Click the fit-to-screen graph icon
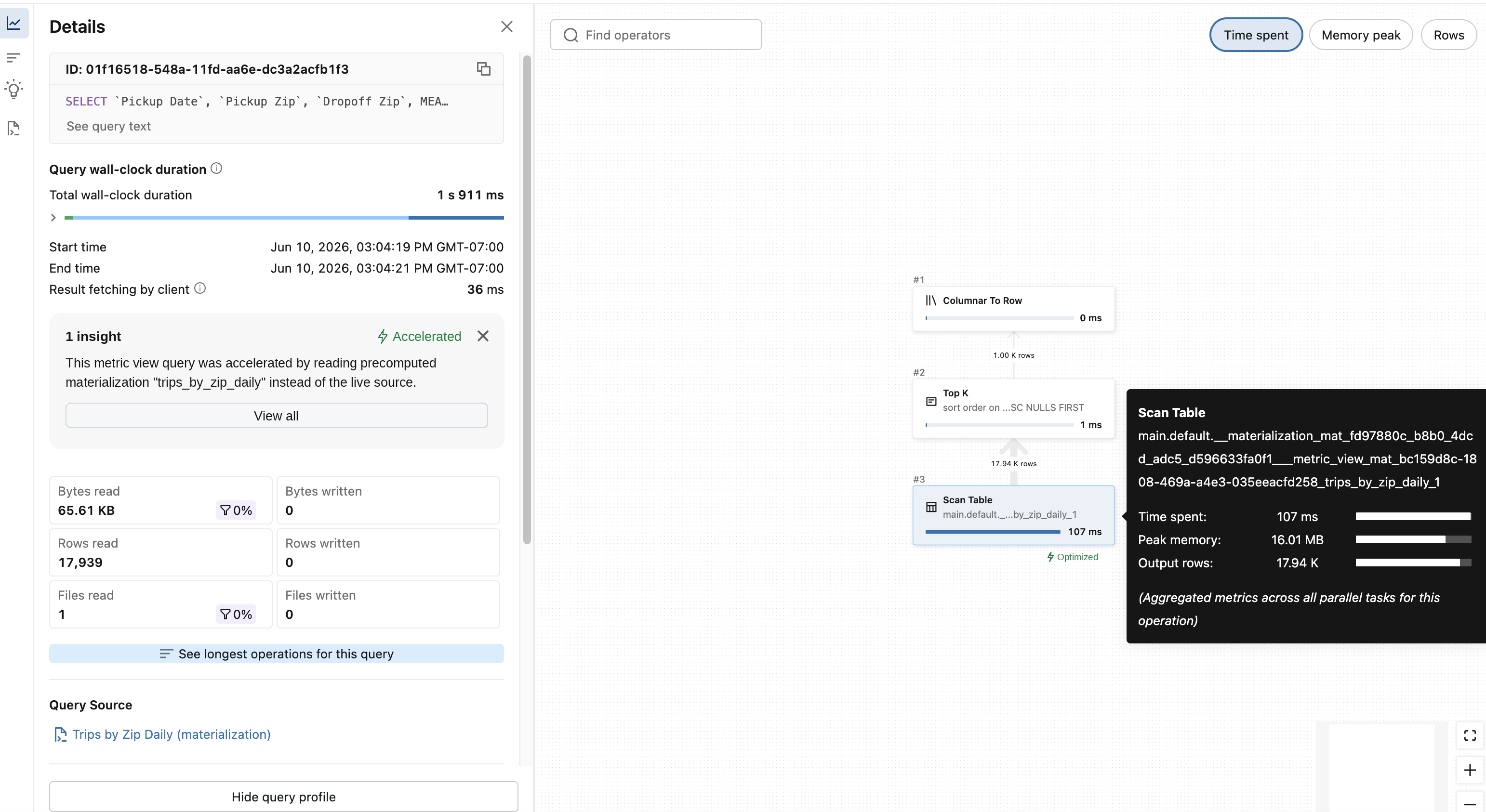This screenshot has width=1486, height=812. [x=1470, y=735]
